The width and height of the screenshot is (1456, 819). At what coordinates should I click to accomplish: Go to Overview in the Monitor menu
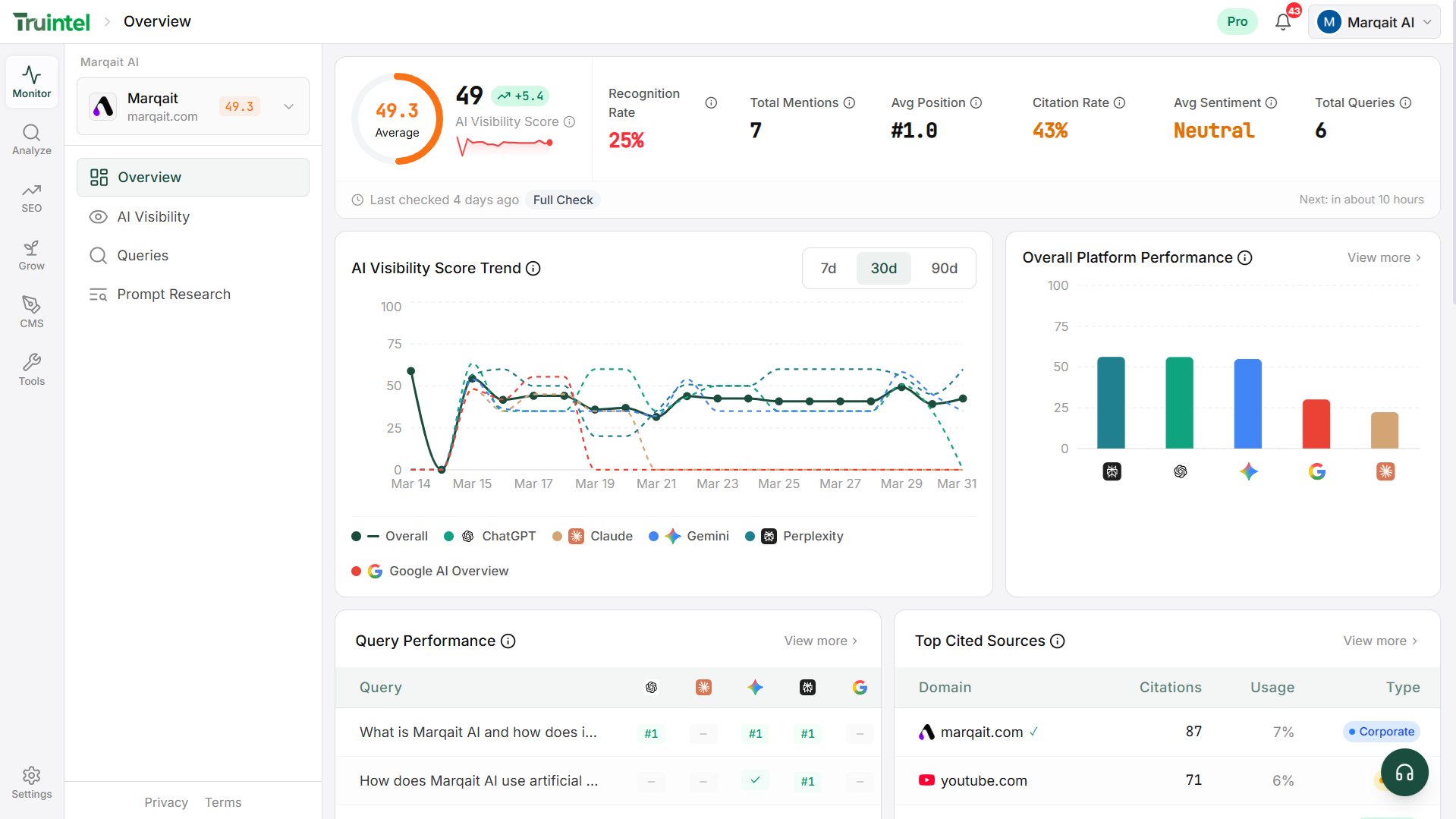(193, 178)
